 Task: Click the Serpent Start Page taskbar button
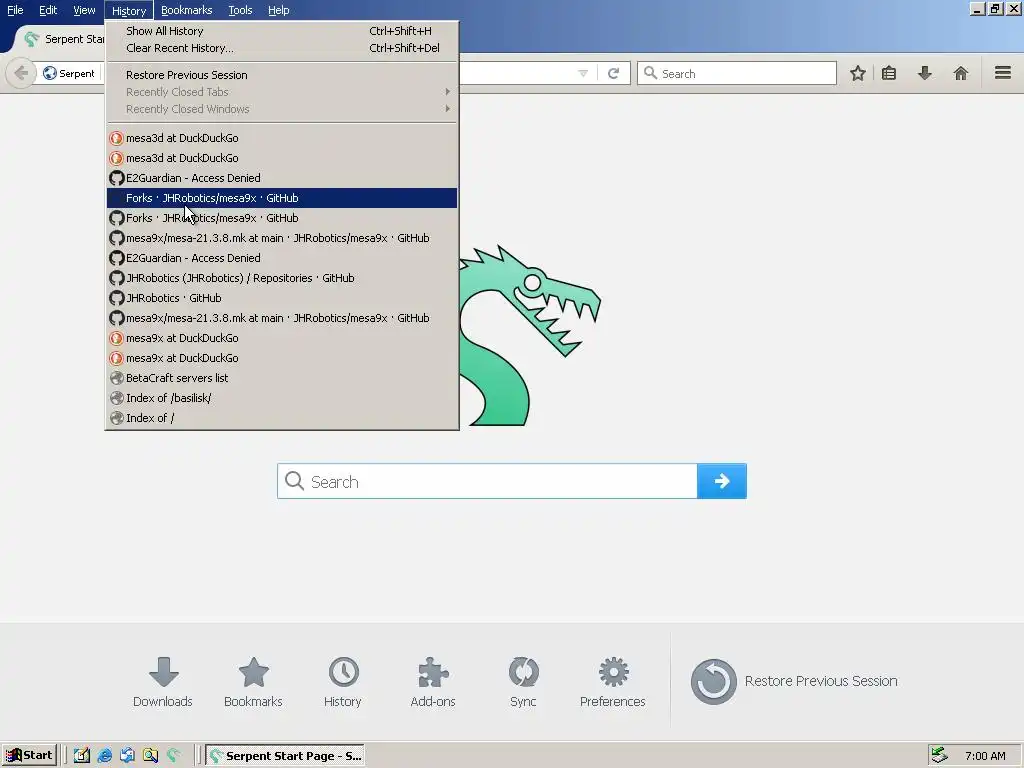pos(285,756)
